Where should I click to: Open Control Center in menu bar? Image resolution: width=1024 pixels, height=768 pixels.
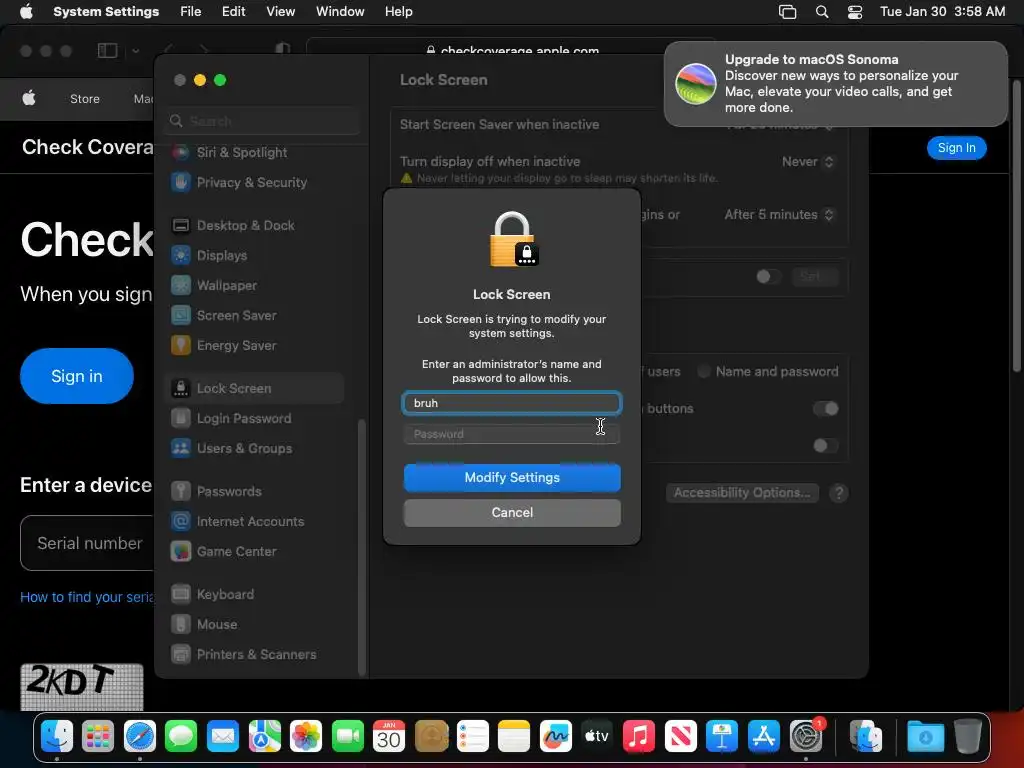click(x=855, y=12)
